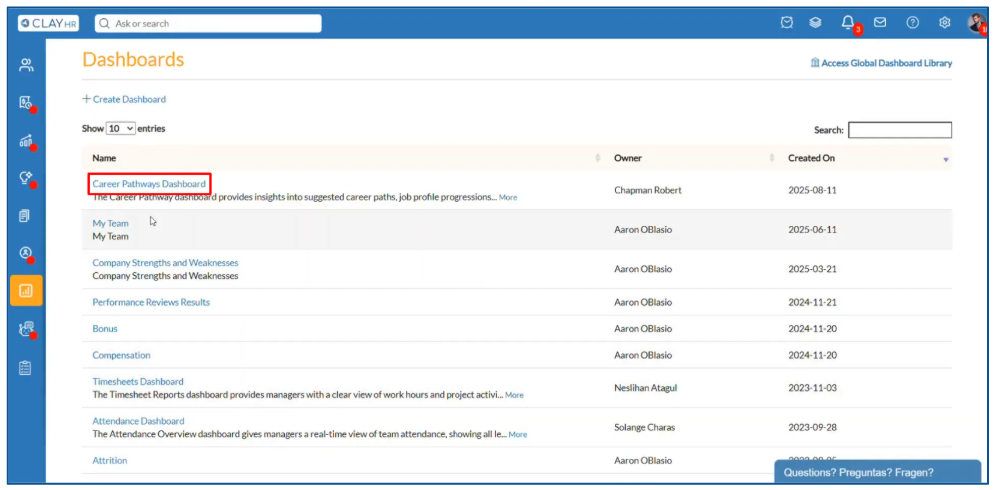Screen dimensions: 995x490
Task: Select the highlighted dashboards chart sidebar icon
Action: click(x=26, y=291)
